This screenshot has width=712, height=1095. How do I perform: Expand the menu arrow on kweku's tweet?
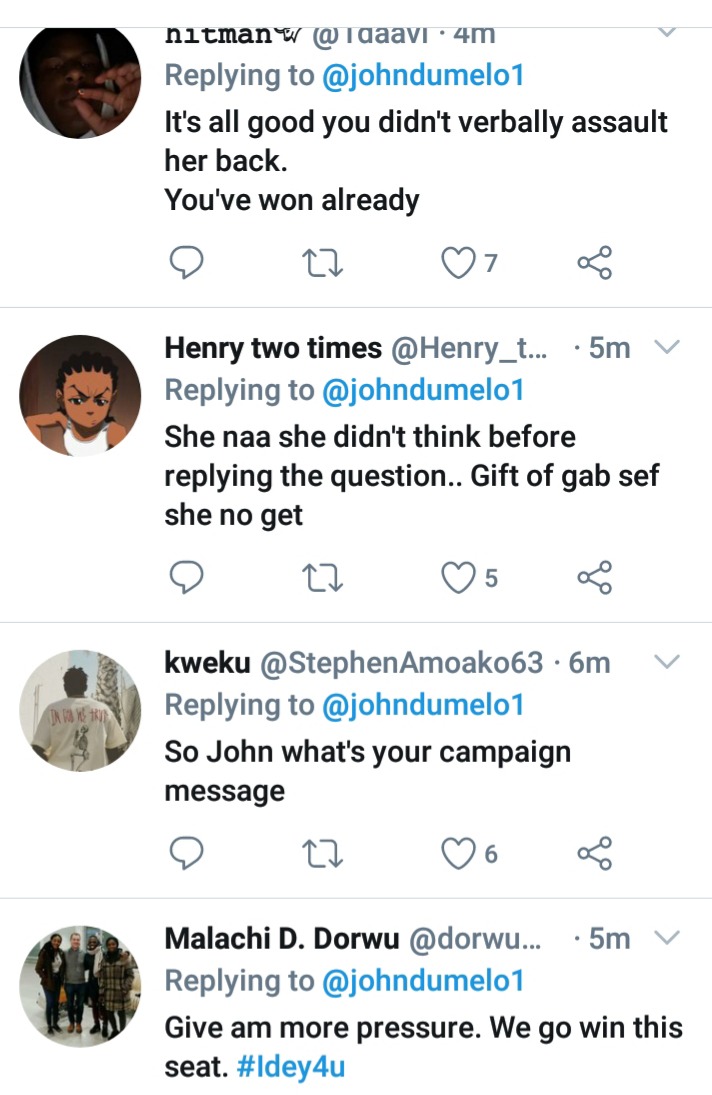click(x=666, y=661)
